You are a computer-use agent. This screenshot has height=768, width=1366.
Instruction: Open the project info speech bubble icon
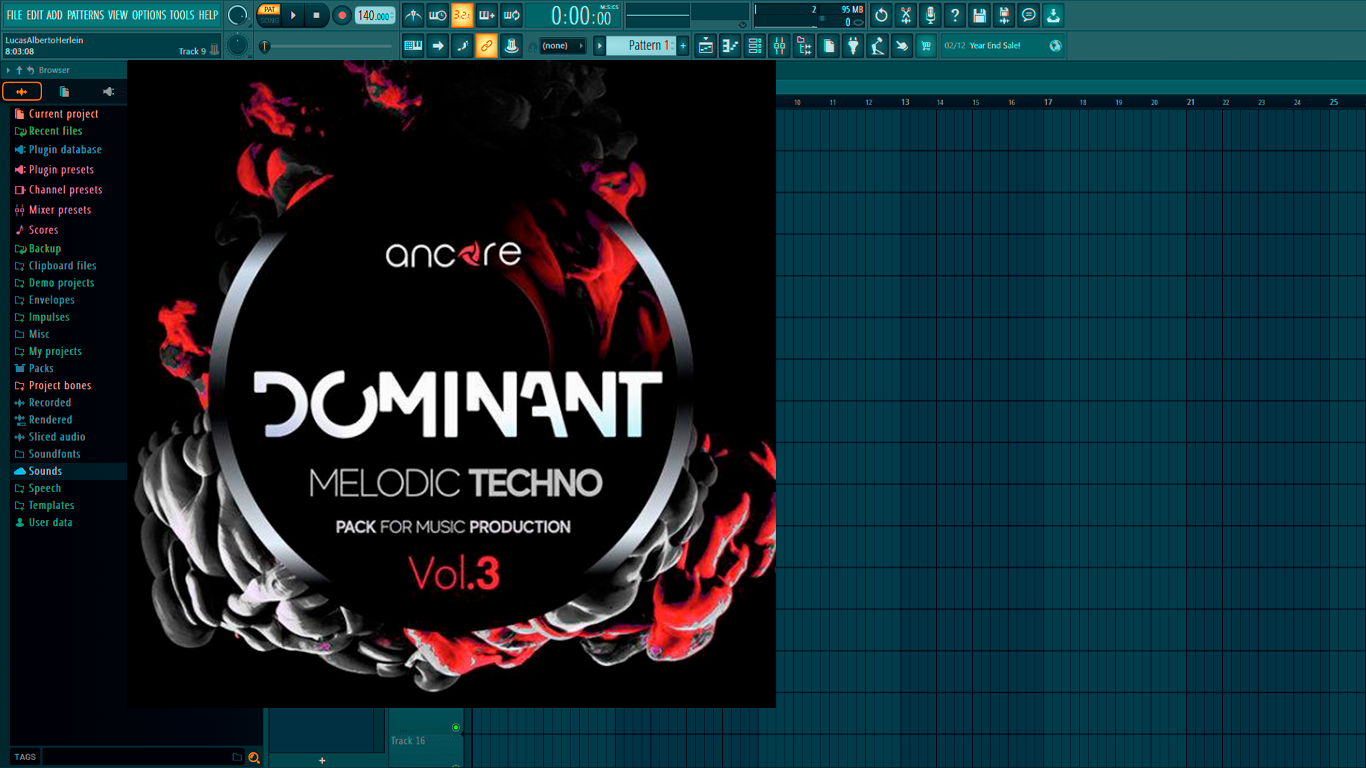(x=1028, y=15)
